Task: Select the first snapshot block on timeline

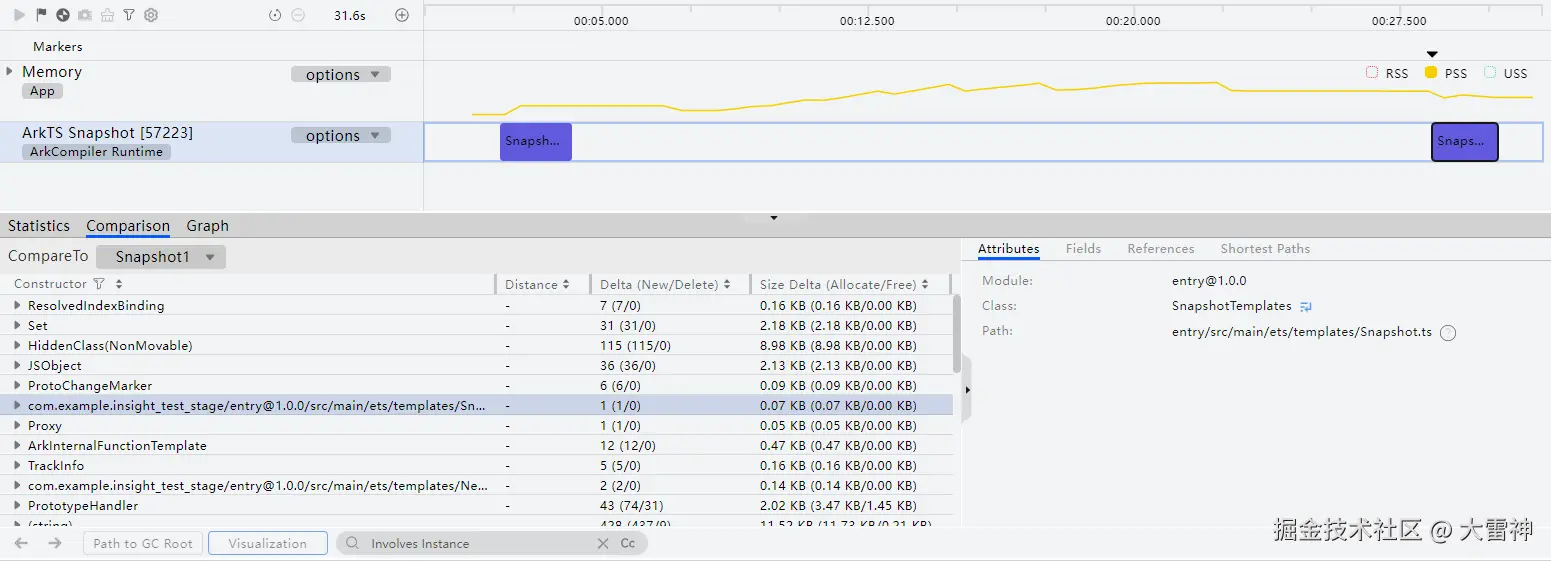Action: 536,142
